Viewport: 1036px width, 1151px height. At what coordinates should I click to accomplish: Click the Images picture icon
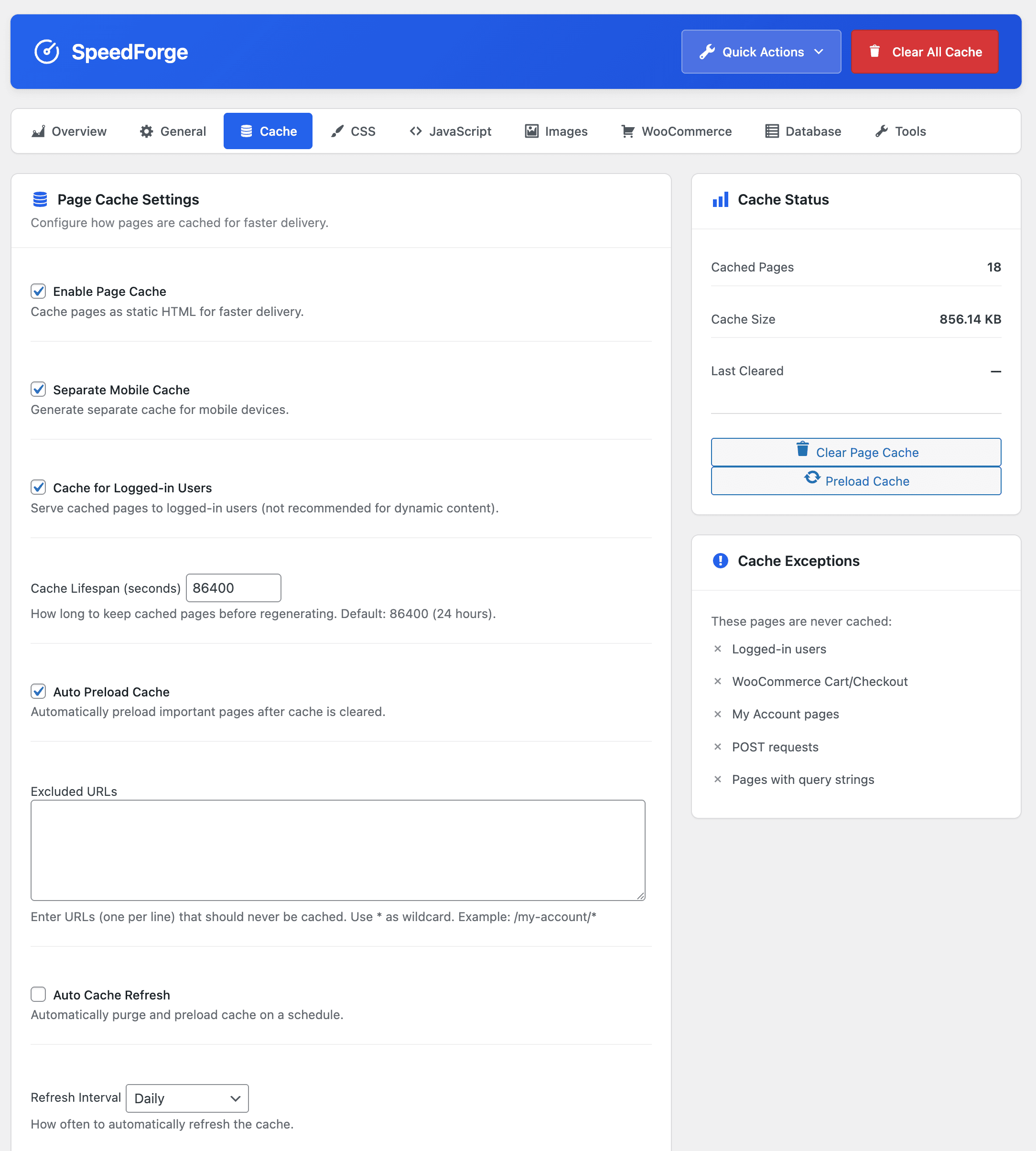531,131
